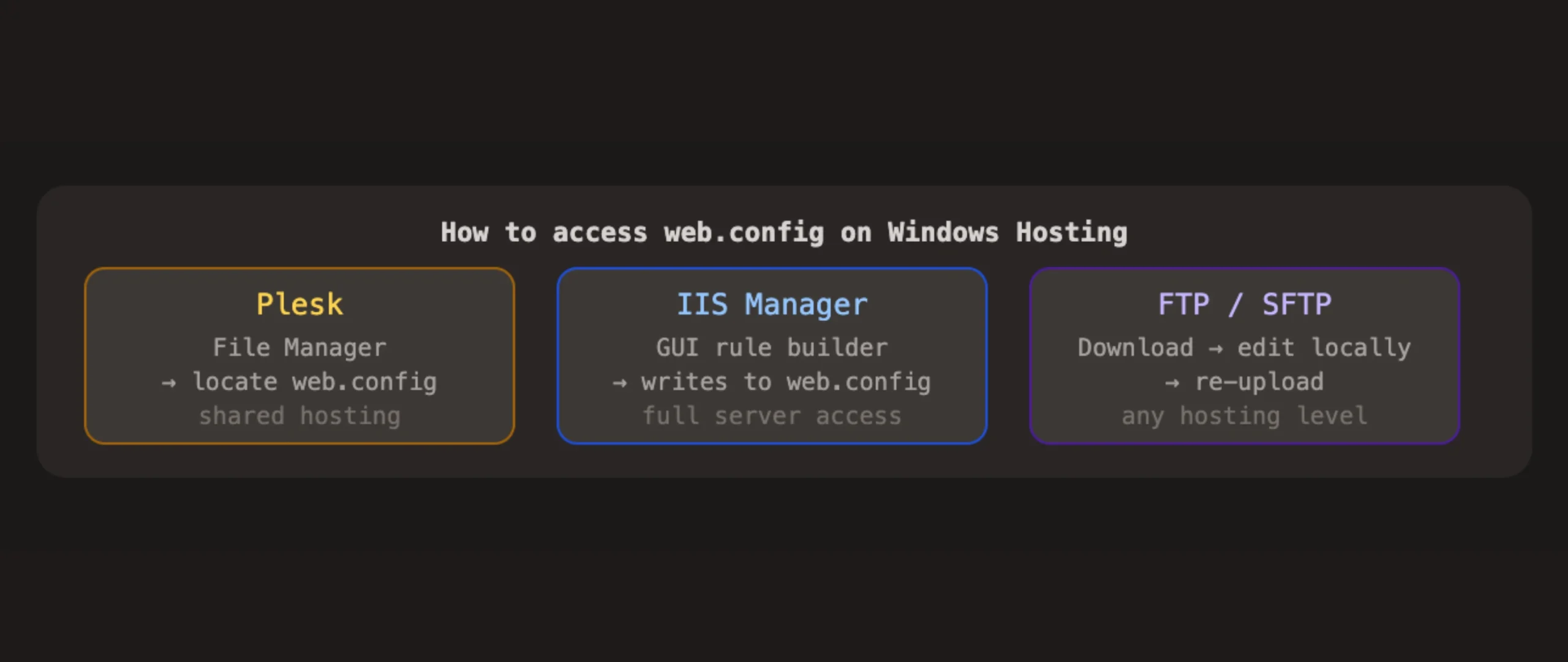Click the title 'How to access web.config on Windows Hosting'
Image resolution: width=1568 pixels, height=662 pixels.
point(784,233)
